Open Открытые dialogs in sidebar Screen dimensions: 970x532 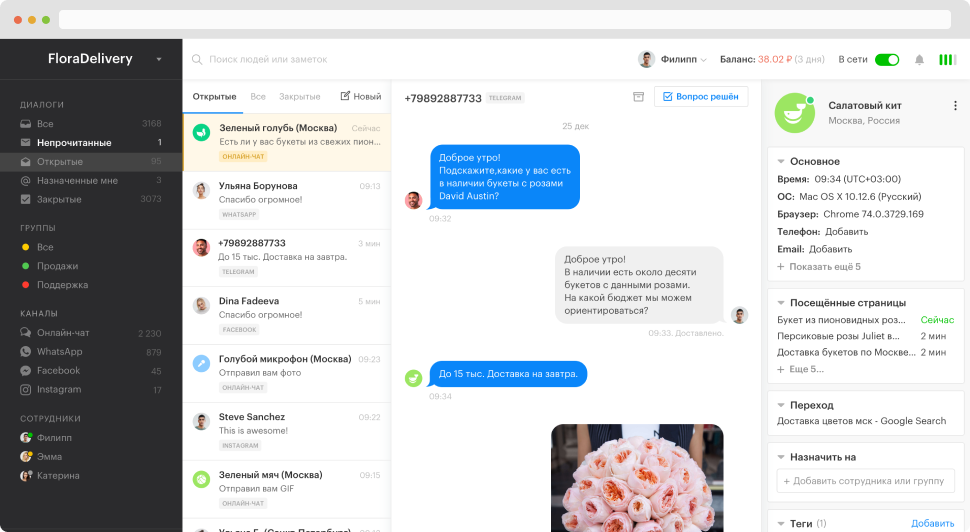click(x=91, y=161)
